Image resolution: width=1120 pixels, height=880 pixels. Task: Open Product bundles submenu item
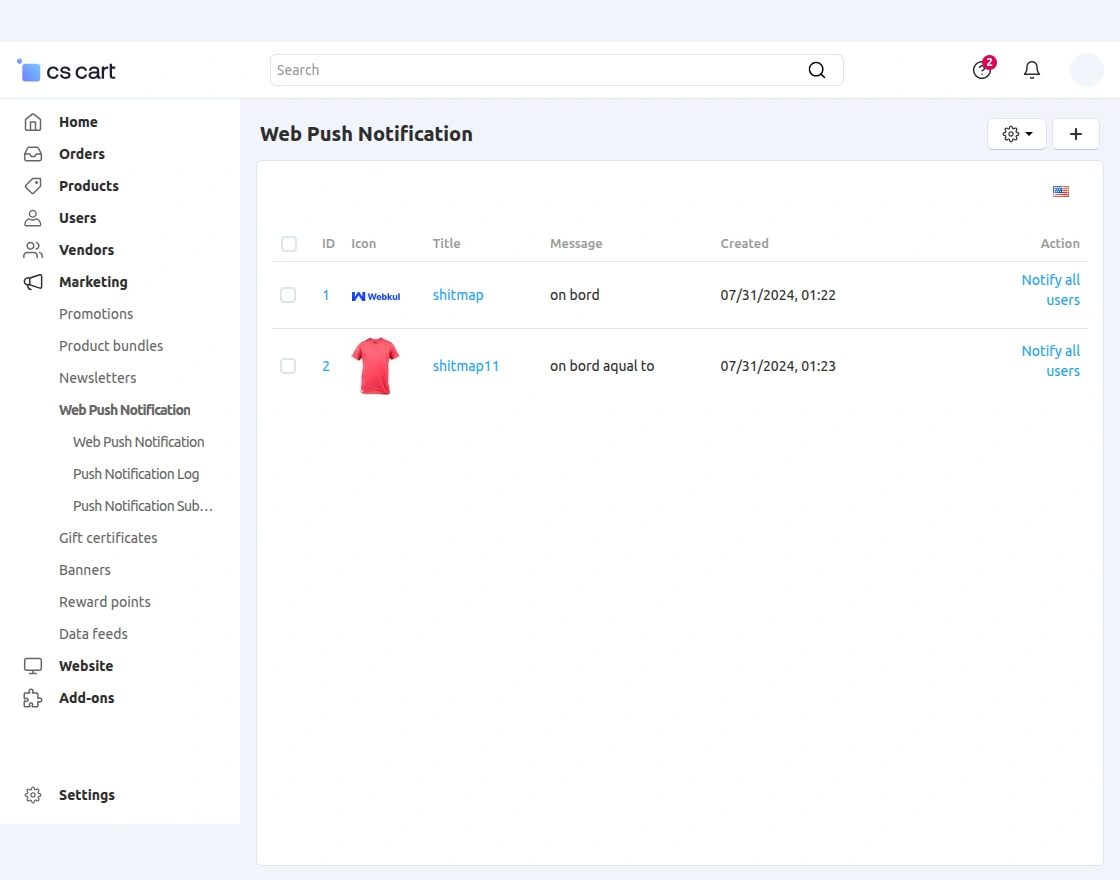[x=111, y=346]
